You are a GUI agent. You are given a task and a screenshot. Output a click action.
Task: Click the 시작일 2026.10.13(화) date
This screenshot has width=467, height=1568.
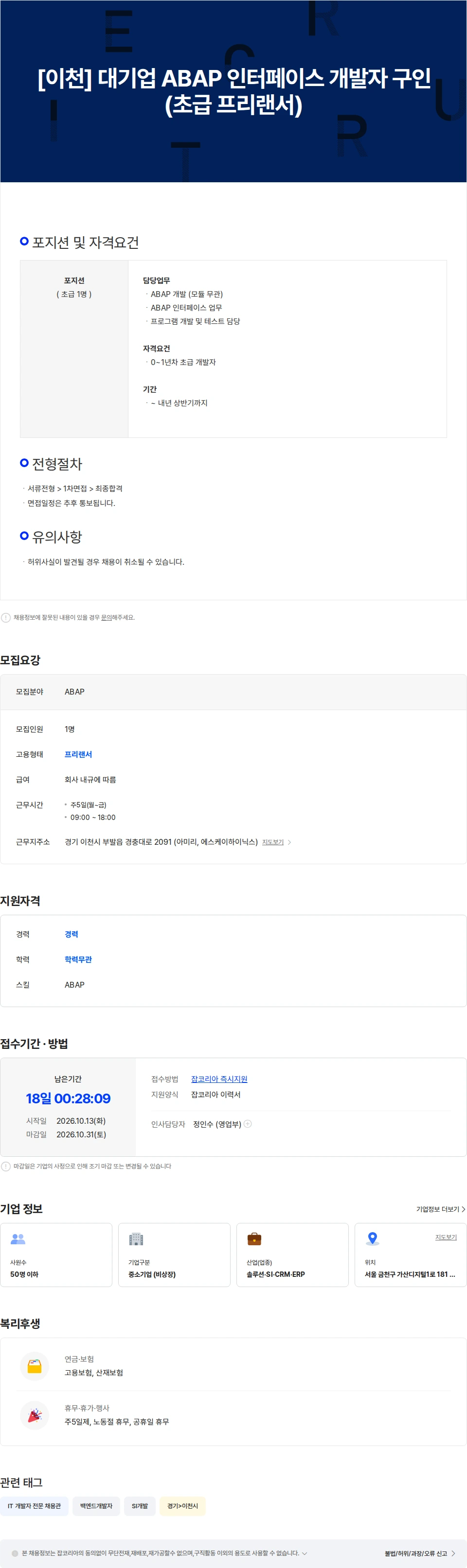pos(81,1121)
